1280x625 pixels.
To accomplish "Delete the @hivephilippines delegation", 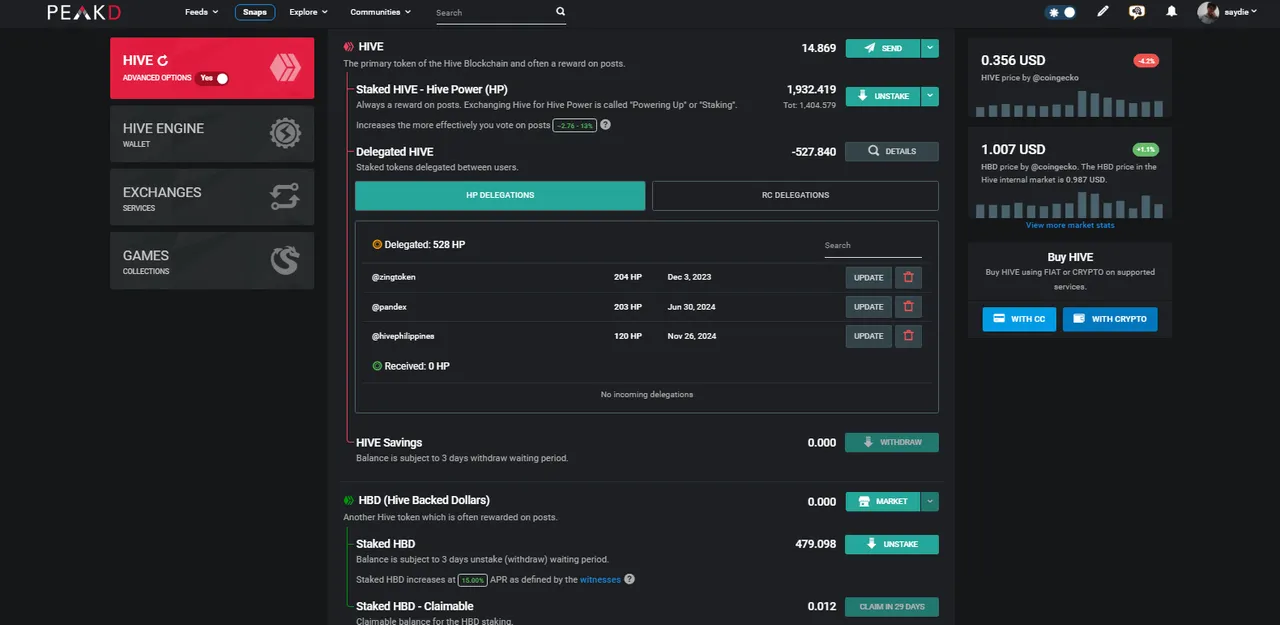I will point(908,336).
